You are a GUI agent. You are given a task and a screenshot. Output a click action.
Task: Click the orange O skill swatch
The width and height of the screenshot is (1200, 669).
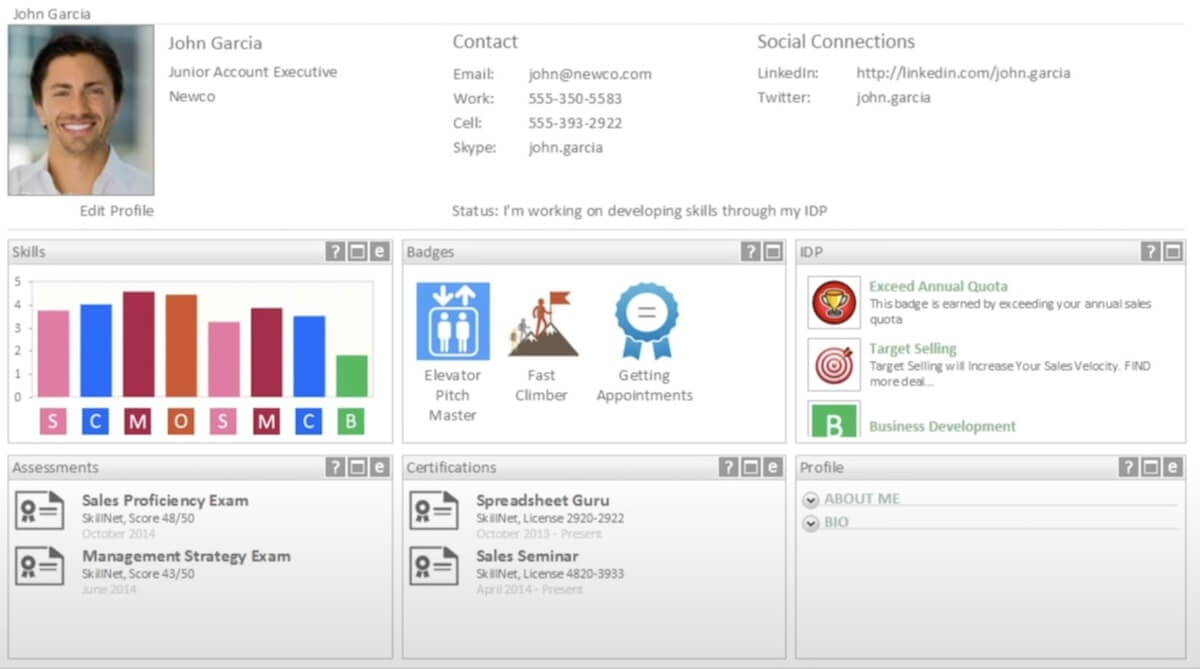[x=181, y=422]
